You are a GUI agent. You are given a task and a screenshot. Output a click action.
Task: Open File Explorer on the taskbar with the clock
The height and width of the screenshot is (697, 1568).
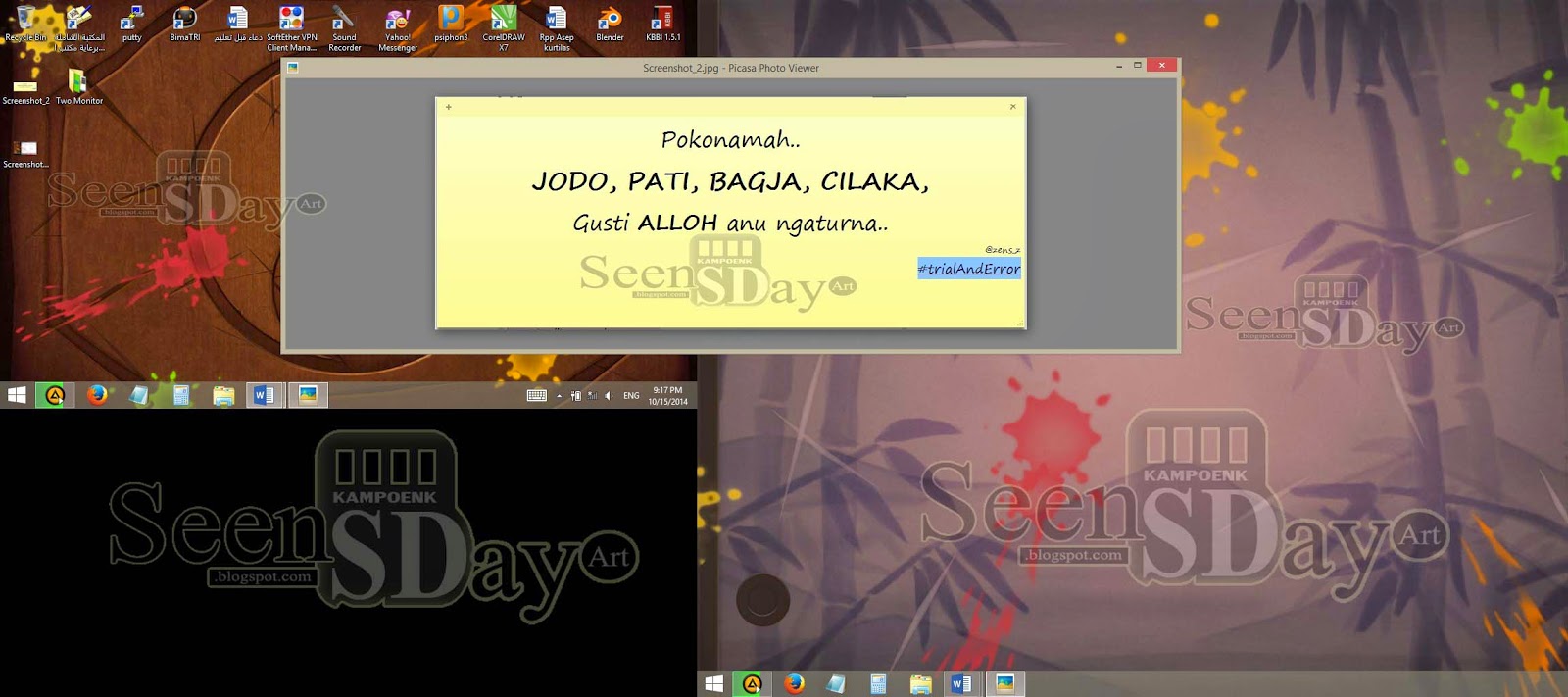click(223, 395)
